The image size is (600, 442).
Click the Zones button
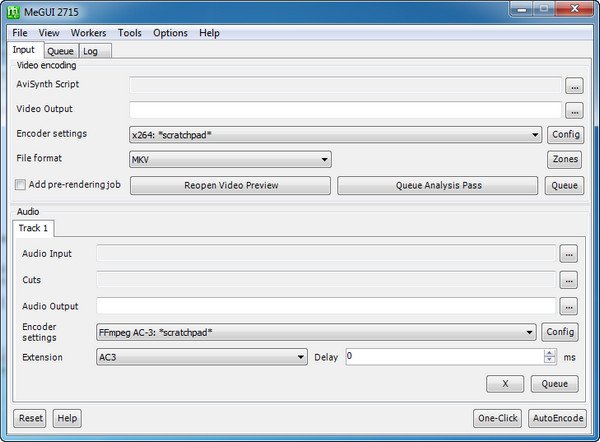[565, 159]
